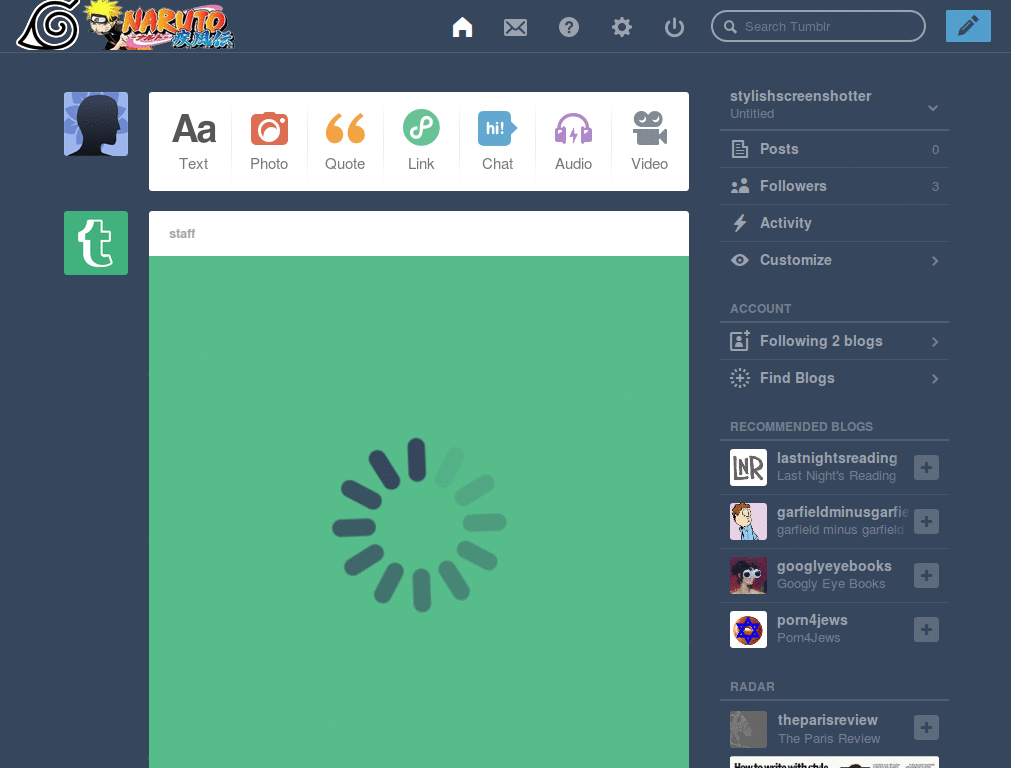Open the Quote post composer
This screenshot has height=768, width=1024.
click(x=345, y=141)
